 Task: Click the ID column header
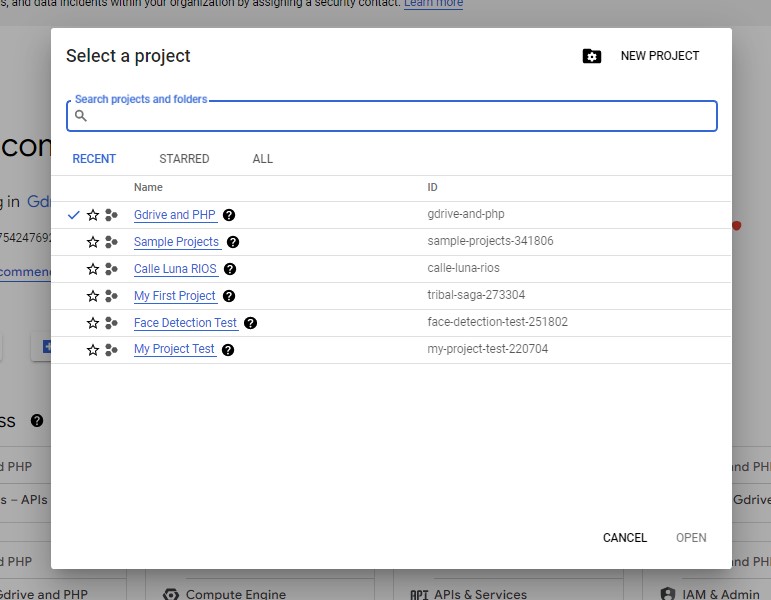coord(432,187)
